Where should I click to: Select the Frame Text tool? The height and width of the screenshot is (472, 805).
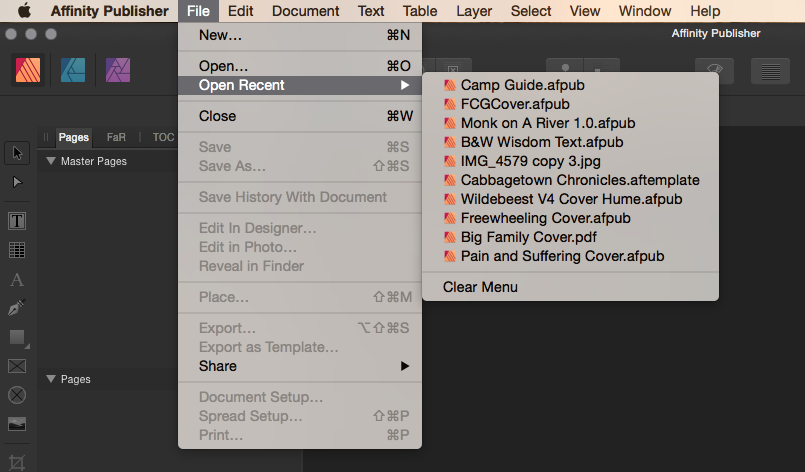tap(17, 221)
